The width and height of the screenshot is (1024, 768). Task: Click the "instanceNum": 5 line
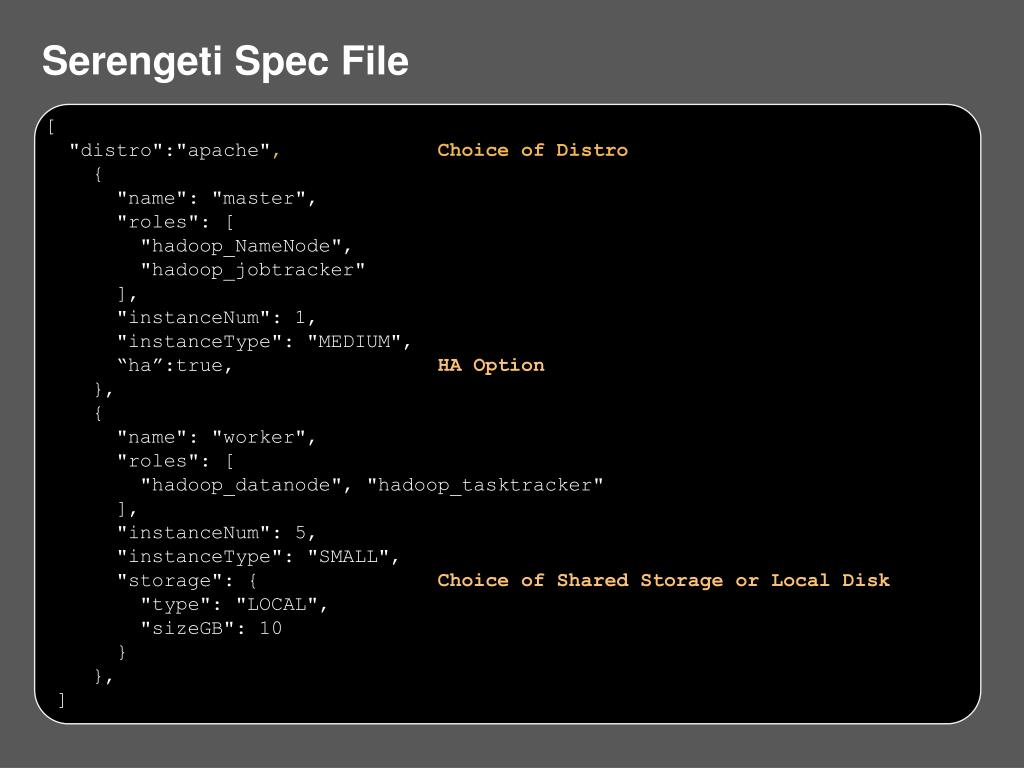tap(217, 533)
